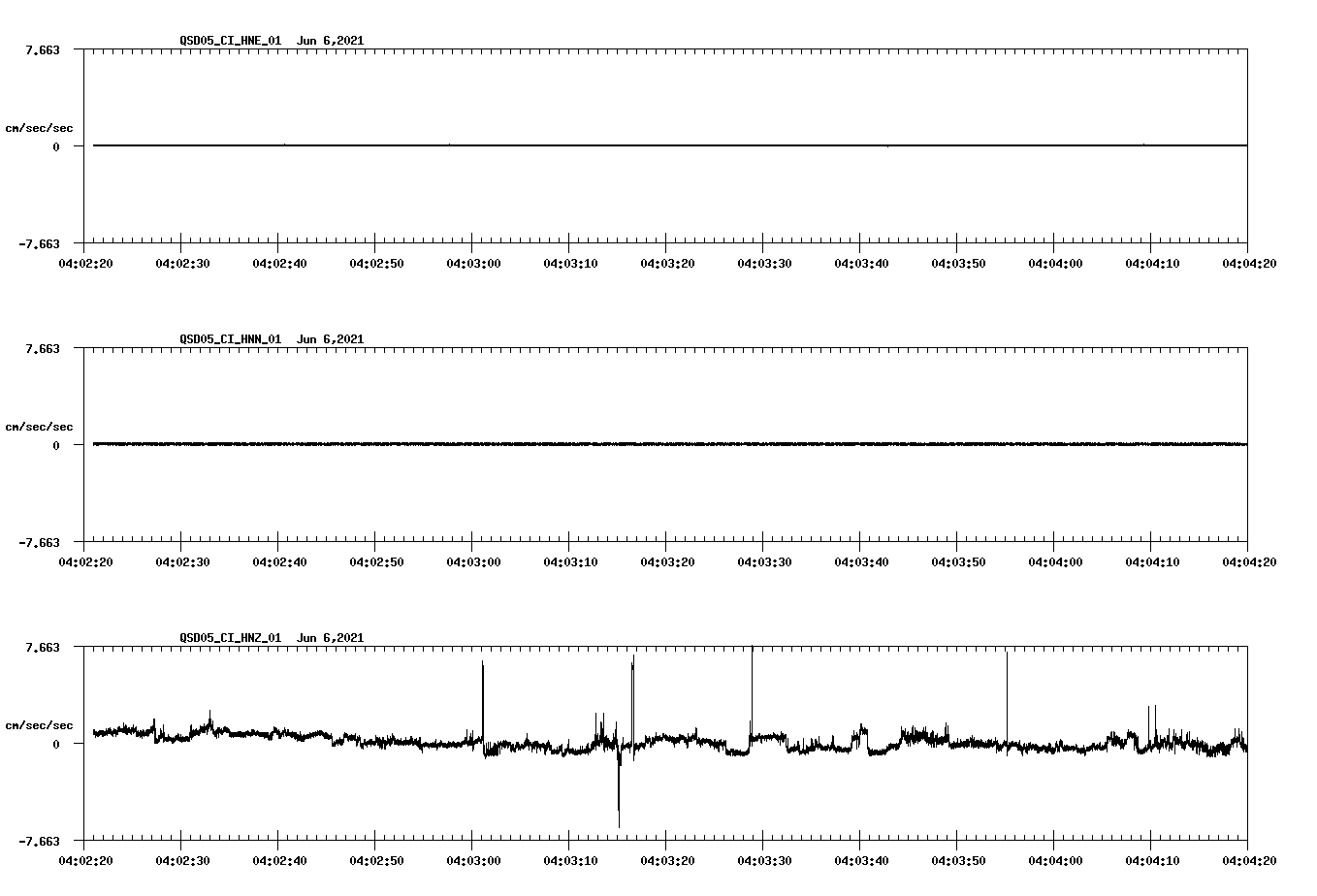Click the cm/sec/sec unit label on HNN plot
The image size is (1317, 896).
pos(39,427)
